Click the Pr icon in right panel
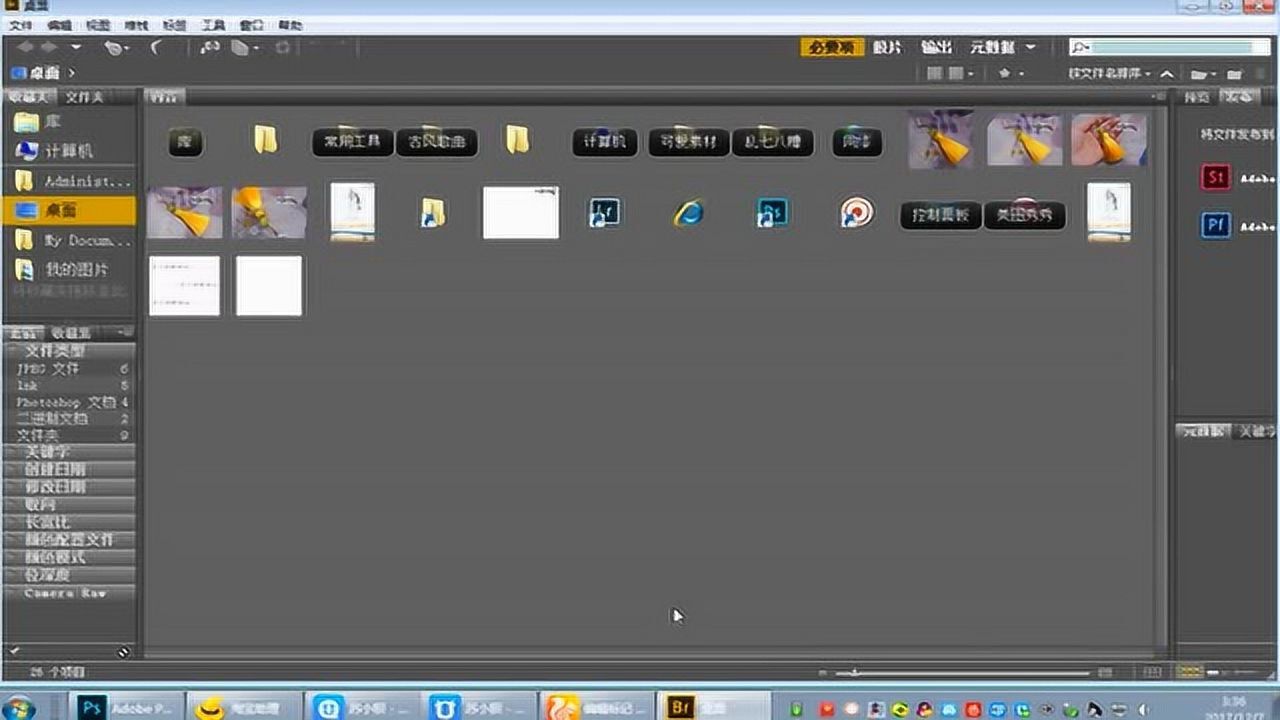The image size is (1280, 720). click(x=1215, y=226)
